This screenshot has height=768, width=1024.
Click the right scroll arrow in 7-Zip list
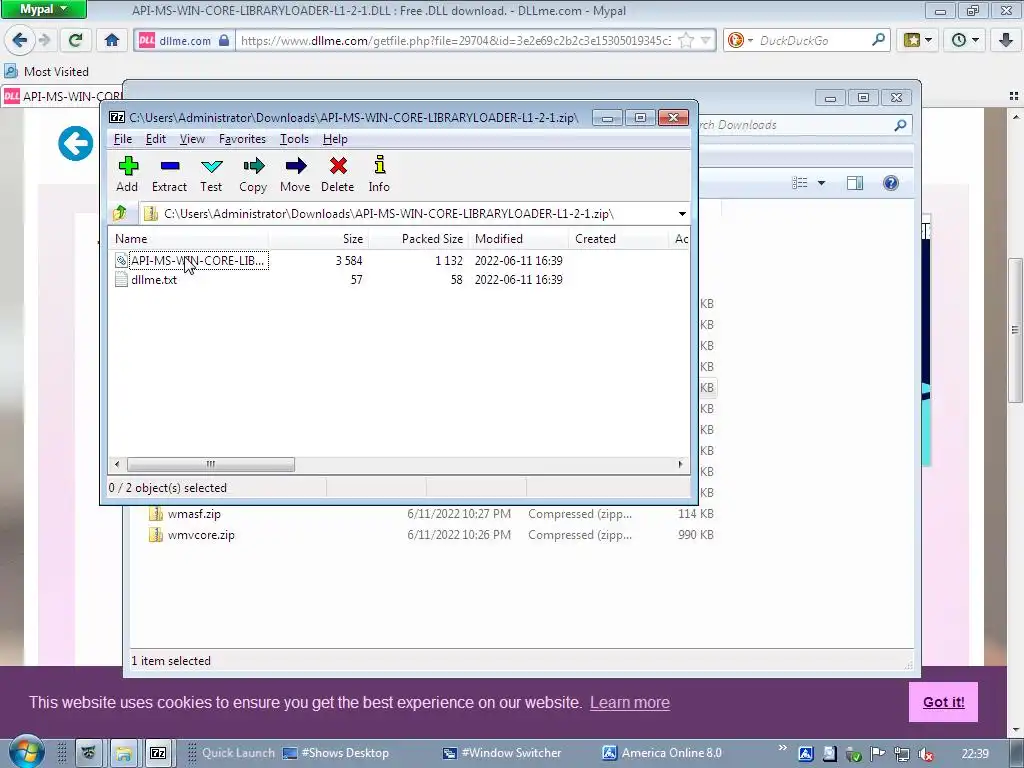tap(680, 464)
